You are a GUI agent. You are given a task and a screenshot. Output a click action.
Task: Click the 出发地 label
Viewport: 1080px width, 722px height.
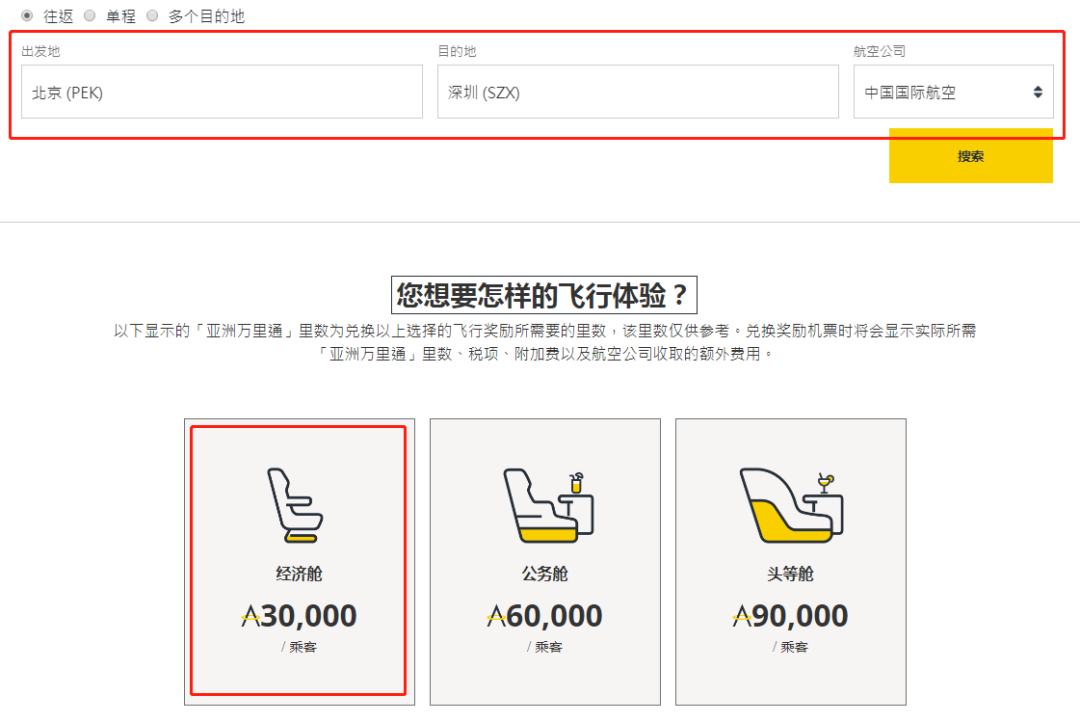(41, 51)
